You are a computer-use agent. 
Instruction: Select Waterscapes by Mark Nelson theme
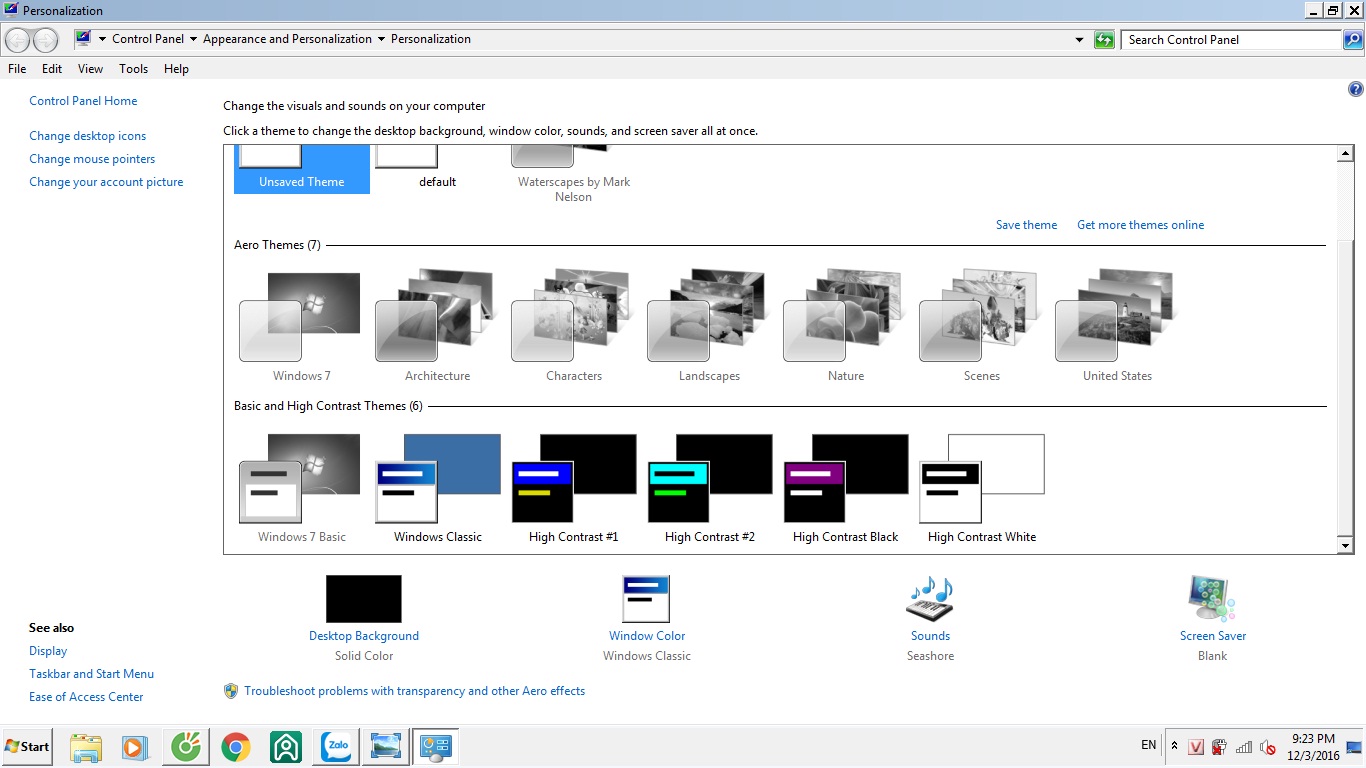point(574,175)
